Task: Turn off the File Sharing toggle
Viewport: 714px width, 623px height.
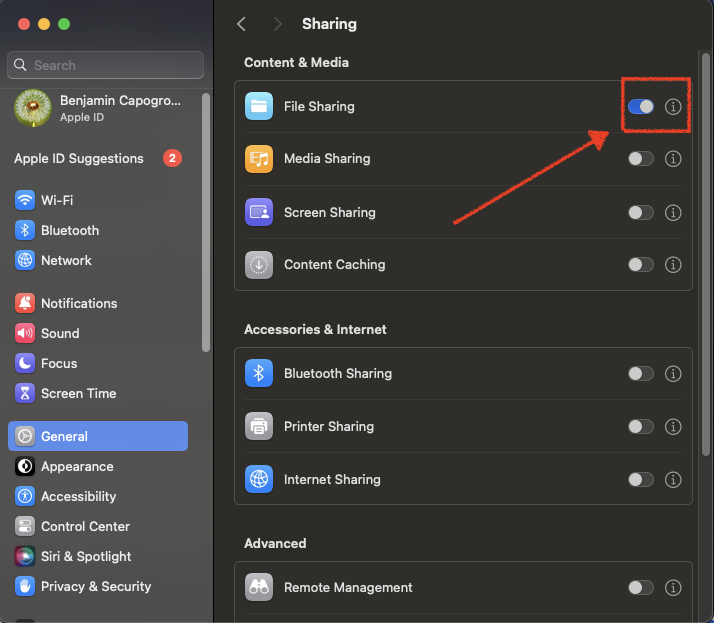Action: (x=641, y=107)
